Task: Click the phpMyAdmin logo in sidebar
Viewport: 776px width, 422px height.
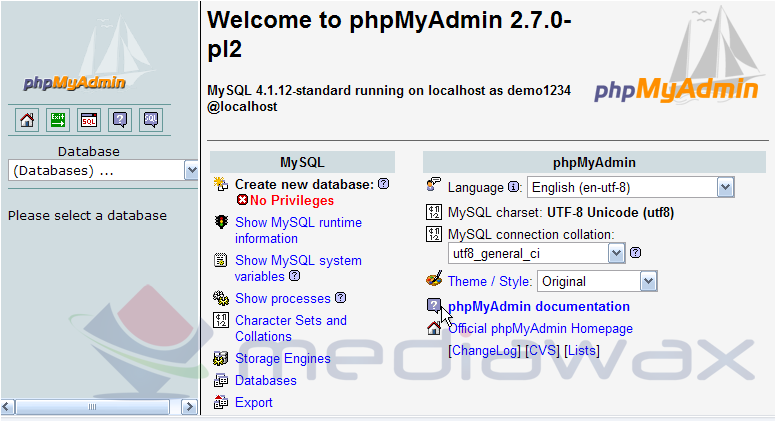Action: [74, 83]
